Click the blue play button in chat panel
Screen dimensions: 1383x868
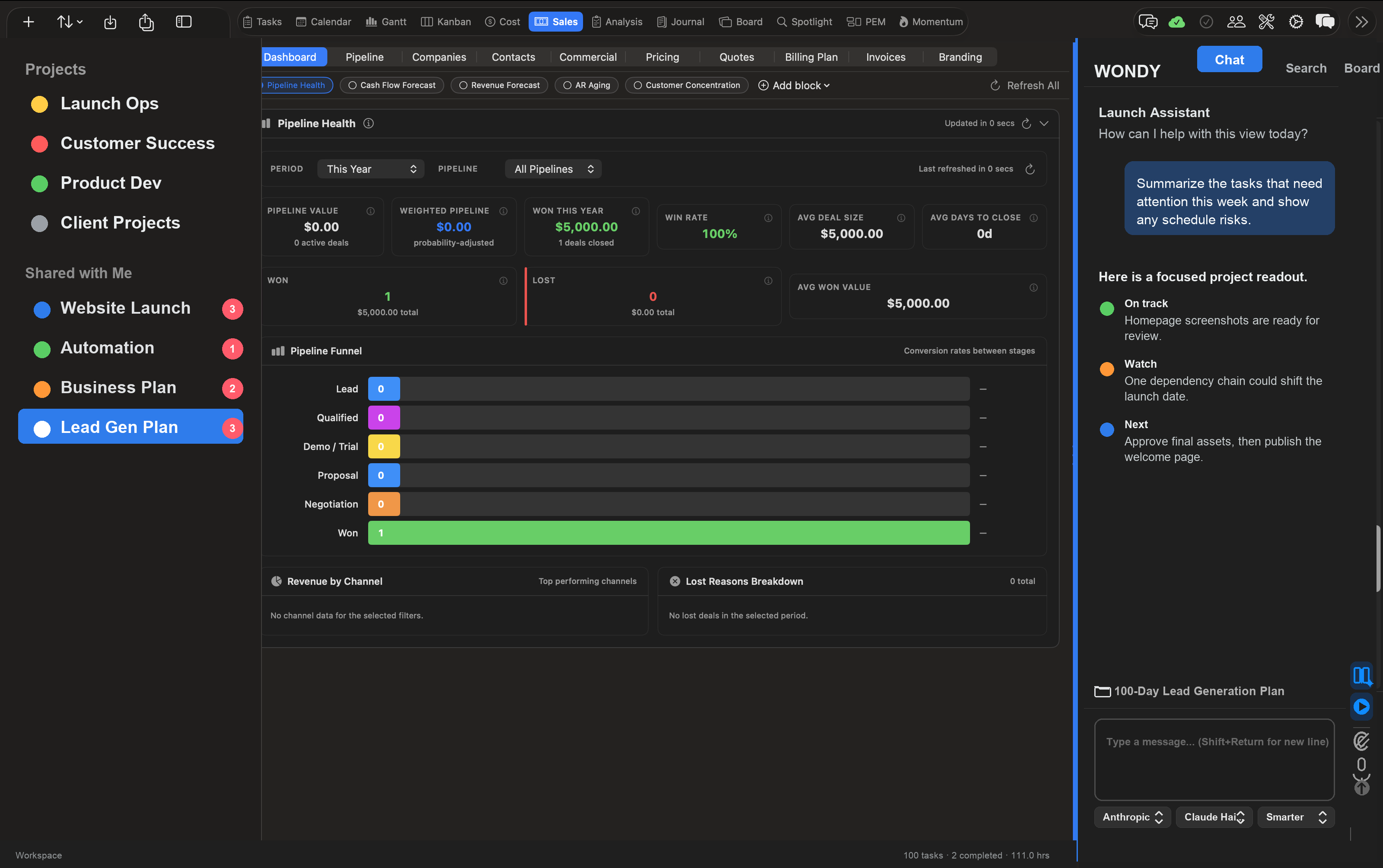tap(1361, 706)
